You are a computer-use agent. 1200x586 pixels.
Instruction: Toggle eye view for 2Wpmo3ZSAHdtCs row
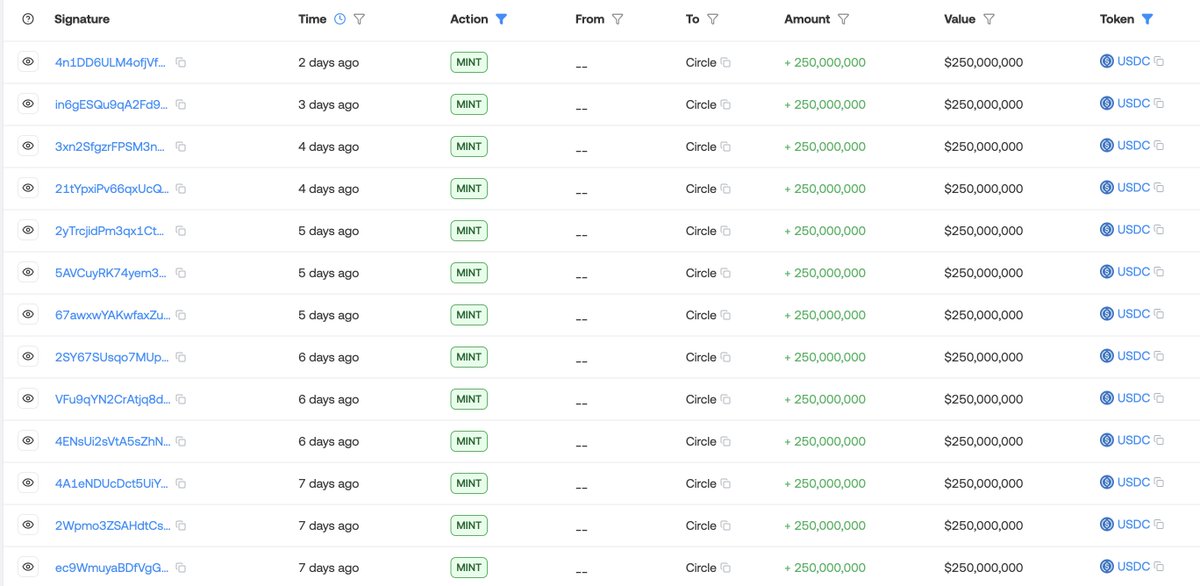(x=27, y=525)
